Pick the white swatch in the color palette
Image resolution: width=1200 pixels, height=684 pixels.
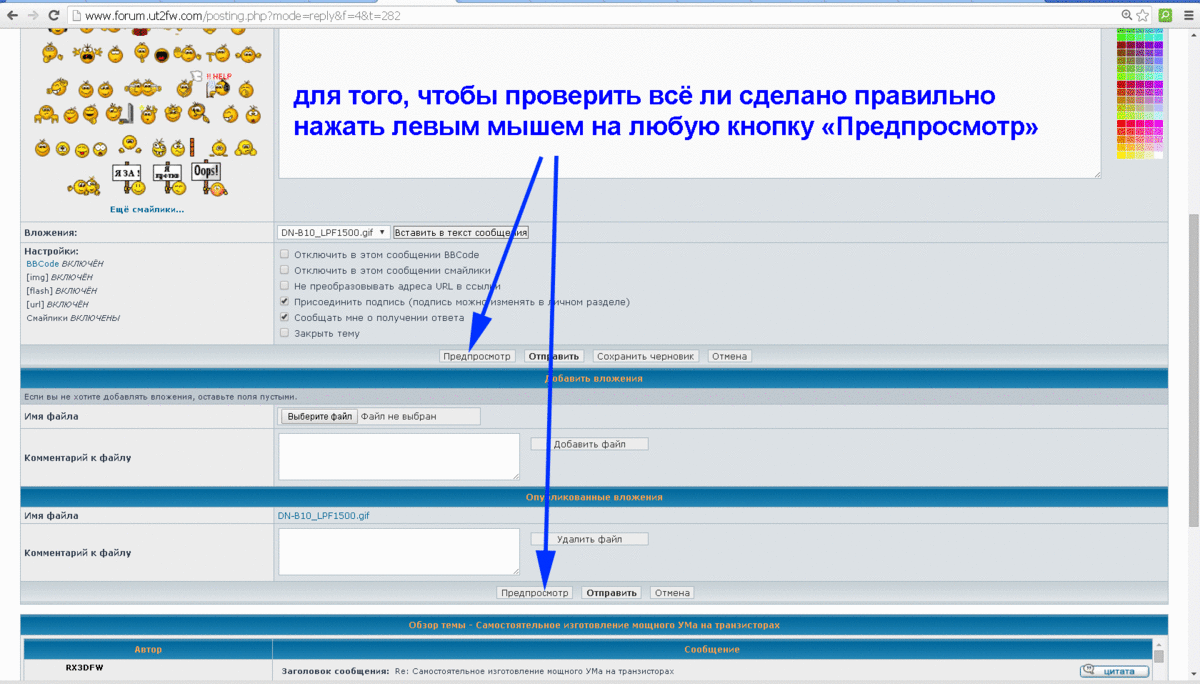1158,155
